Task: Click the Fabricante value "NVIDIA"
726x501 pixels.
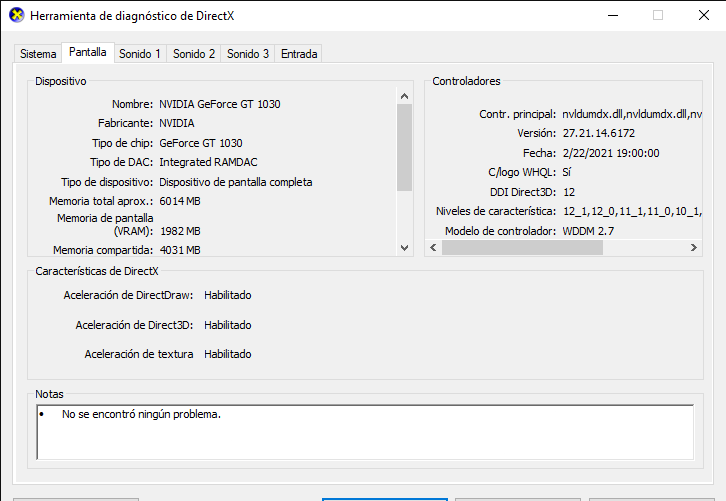Action: pos(177,123)
